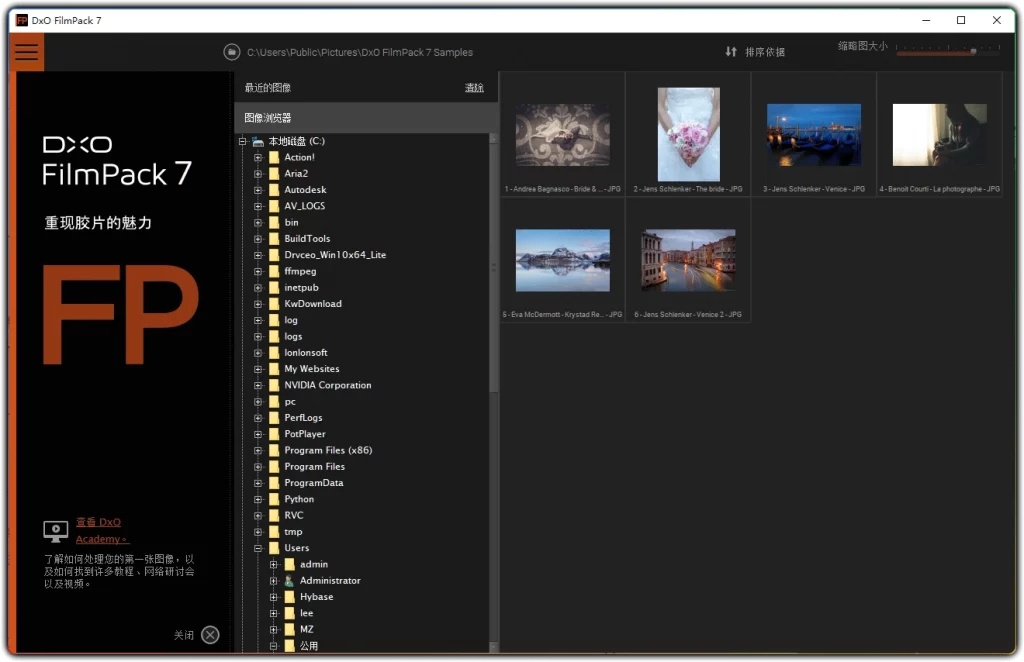Image resolution: width=1024 pixels, height=662 pixels.
Task: Select the Program Files folder row
Action: pos(314,467)
